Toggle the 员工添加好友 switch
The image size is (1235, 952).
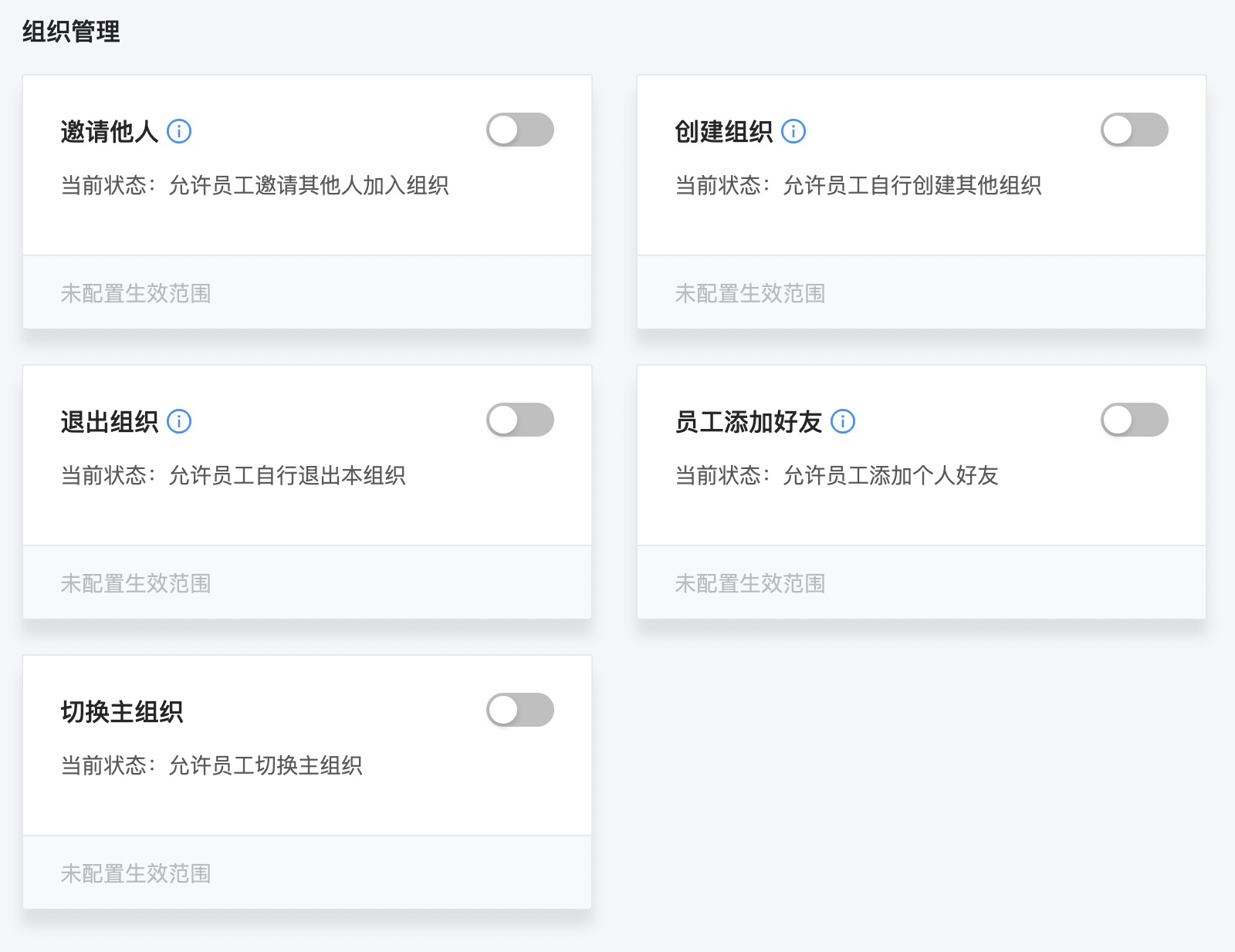point(1135,420)
